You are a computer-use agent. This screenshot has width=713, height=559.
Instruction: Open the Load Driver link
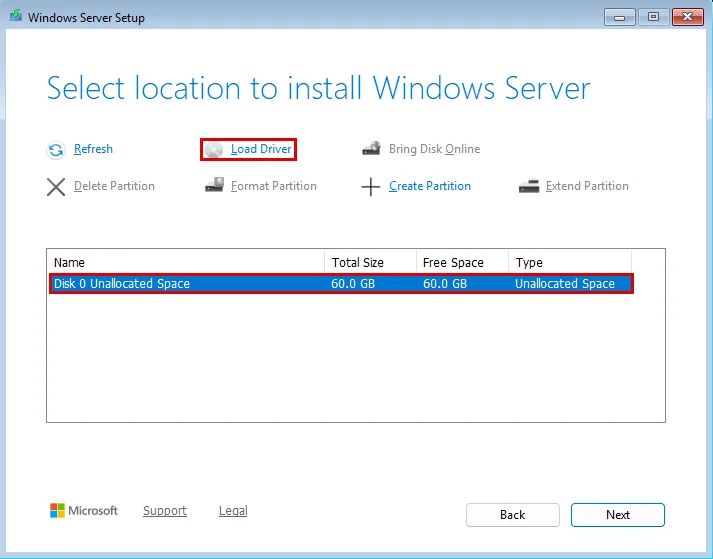tap(261, 149)
